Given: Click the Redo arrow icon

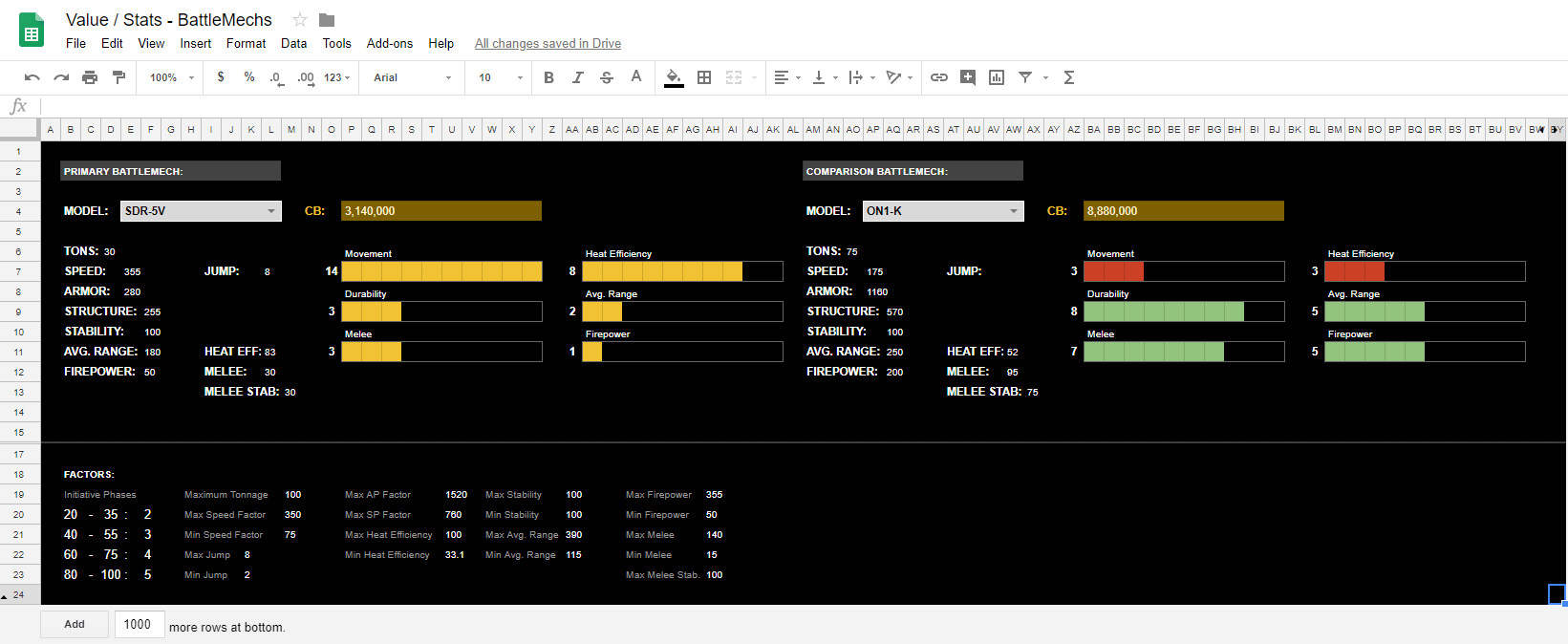Looking at the screenshot, I should 61,77.
